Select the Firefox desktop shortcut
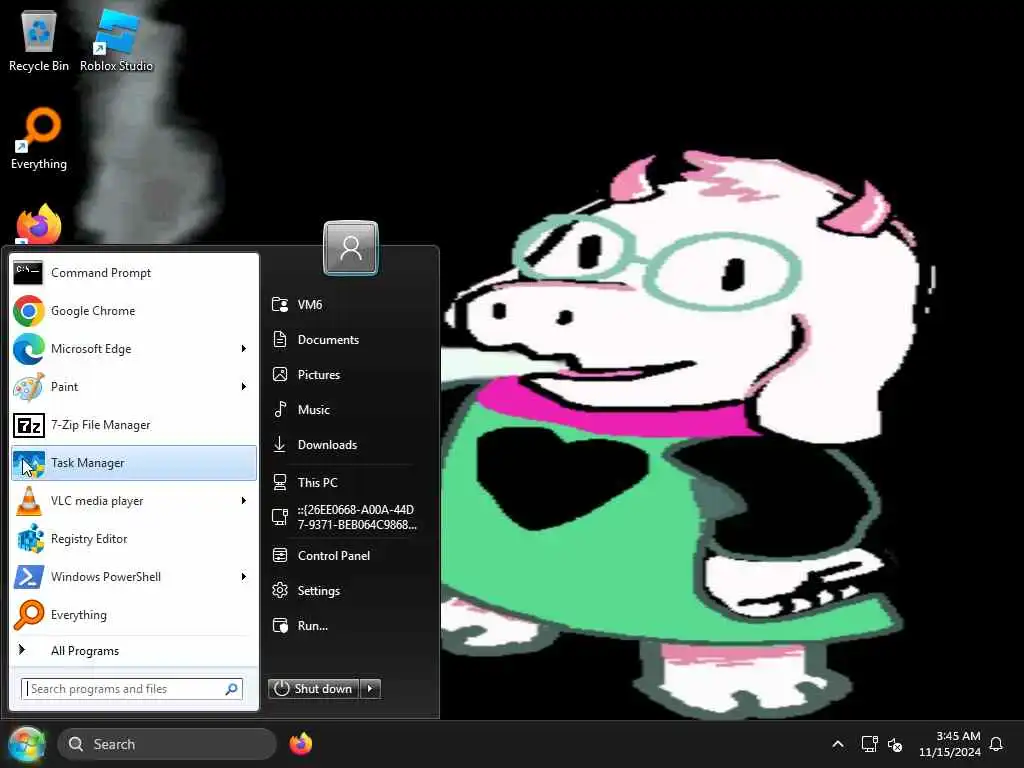The image size is (1024, 768). click(39, 224)
